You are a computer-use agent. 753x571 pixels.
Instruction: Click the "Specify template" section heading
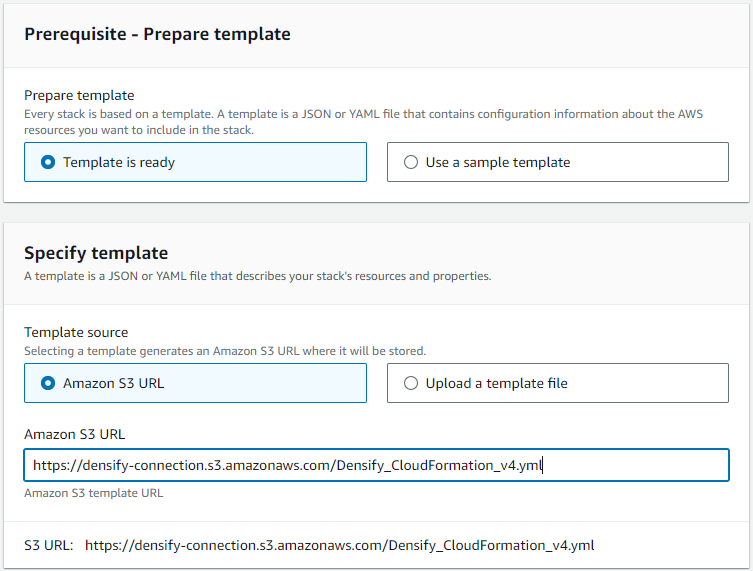tap(96, 253)
